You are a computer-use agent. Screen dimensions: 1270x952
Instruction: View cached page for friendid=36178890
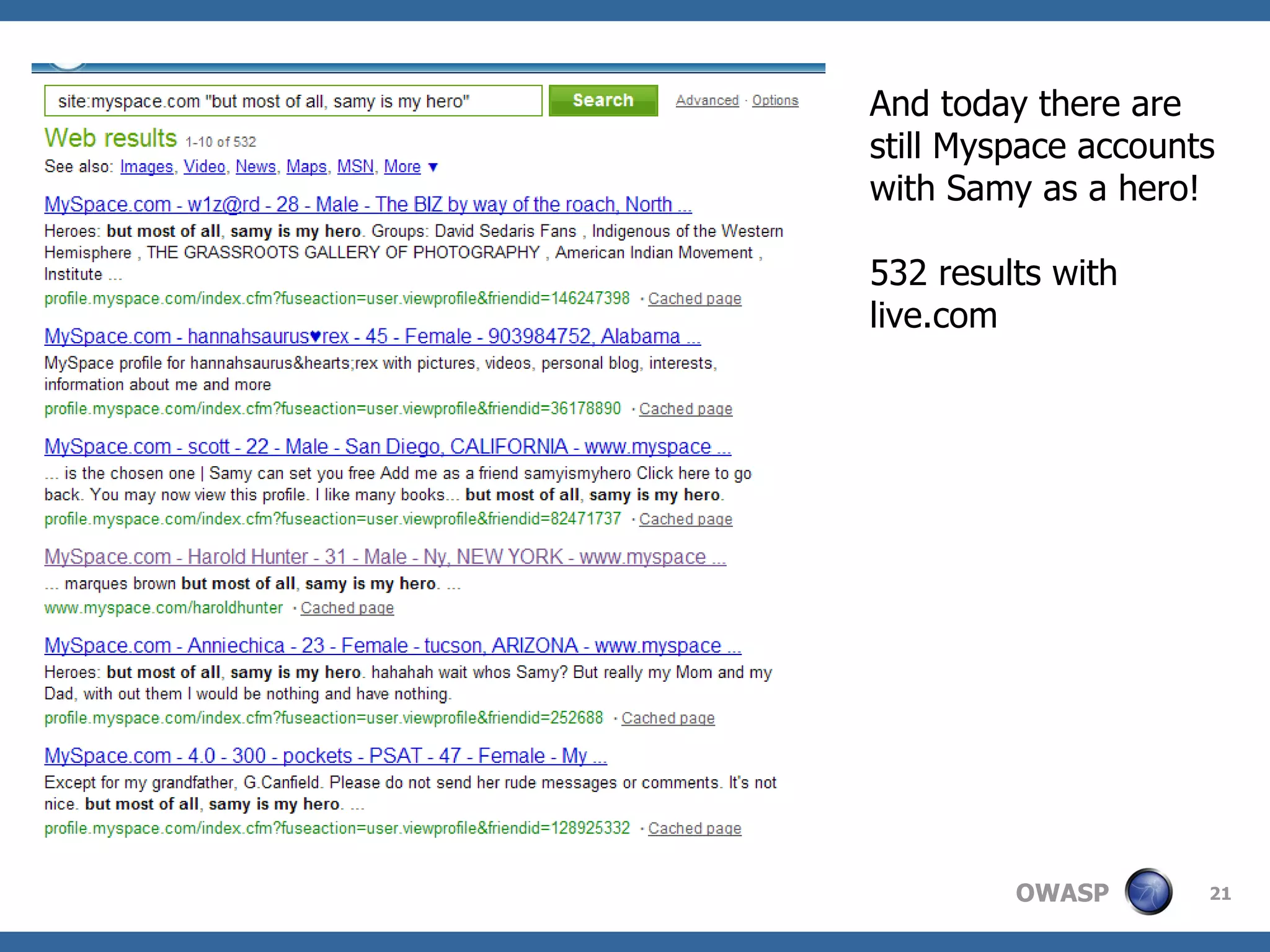pyautogui.click(x=686, y=409)
